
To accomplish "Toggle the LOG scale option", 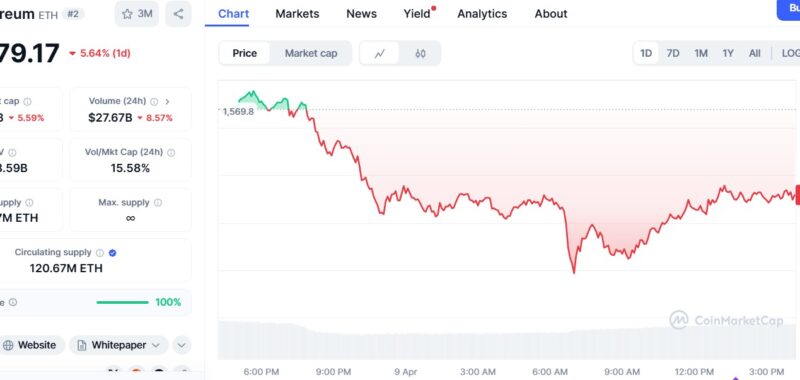I will [790, 54].
